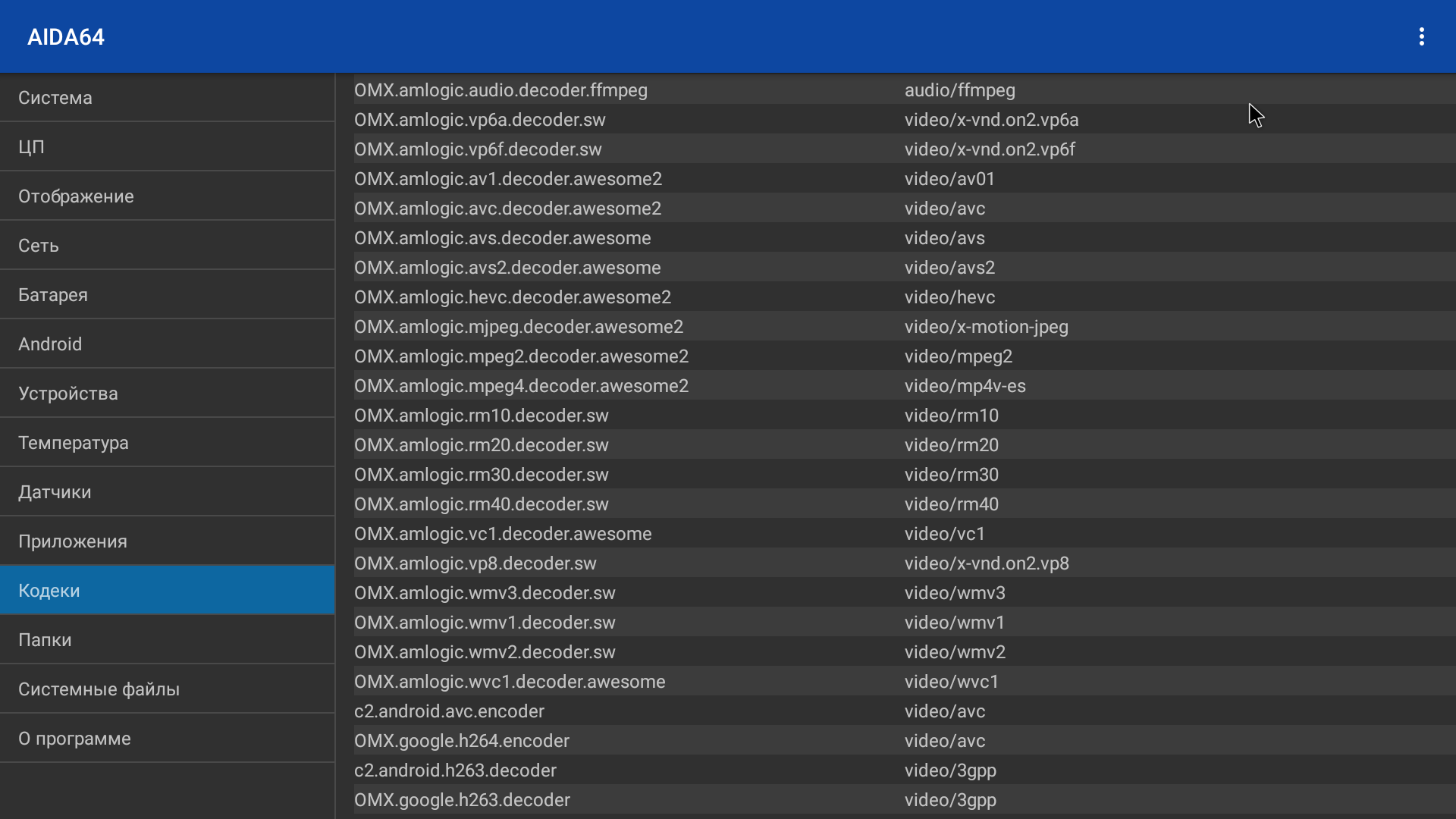
Task: Select Датчики in the sidebar
Action: point(167,492)
